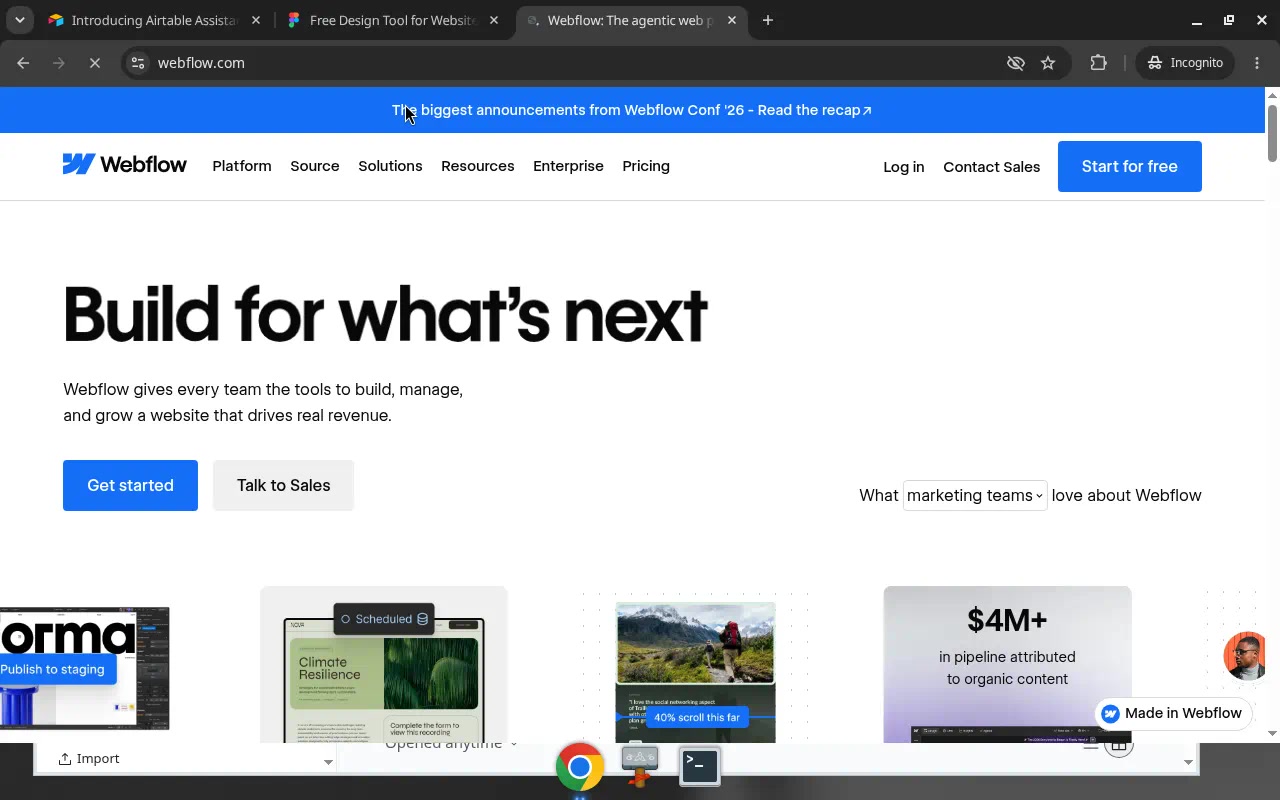Click the Airtable favicon on first tab
Image resolution: width=1280 pixels, height=800 pixels.
[x=56, y=20]
